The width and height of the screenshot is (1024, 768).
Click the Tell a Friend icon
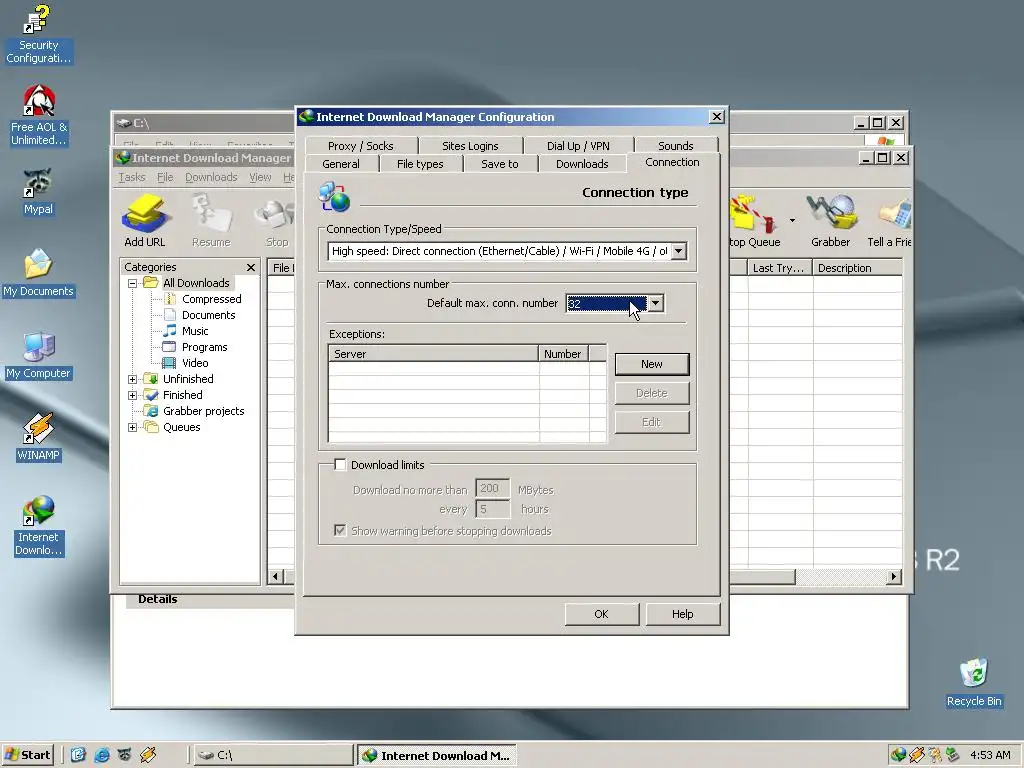[889, 220]
